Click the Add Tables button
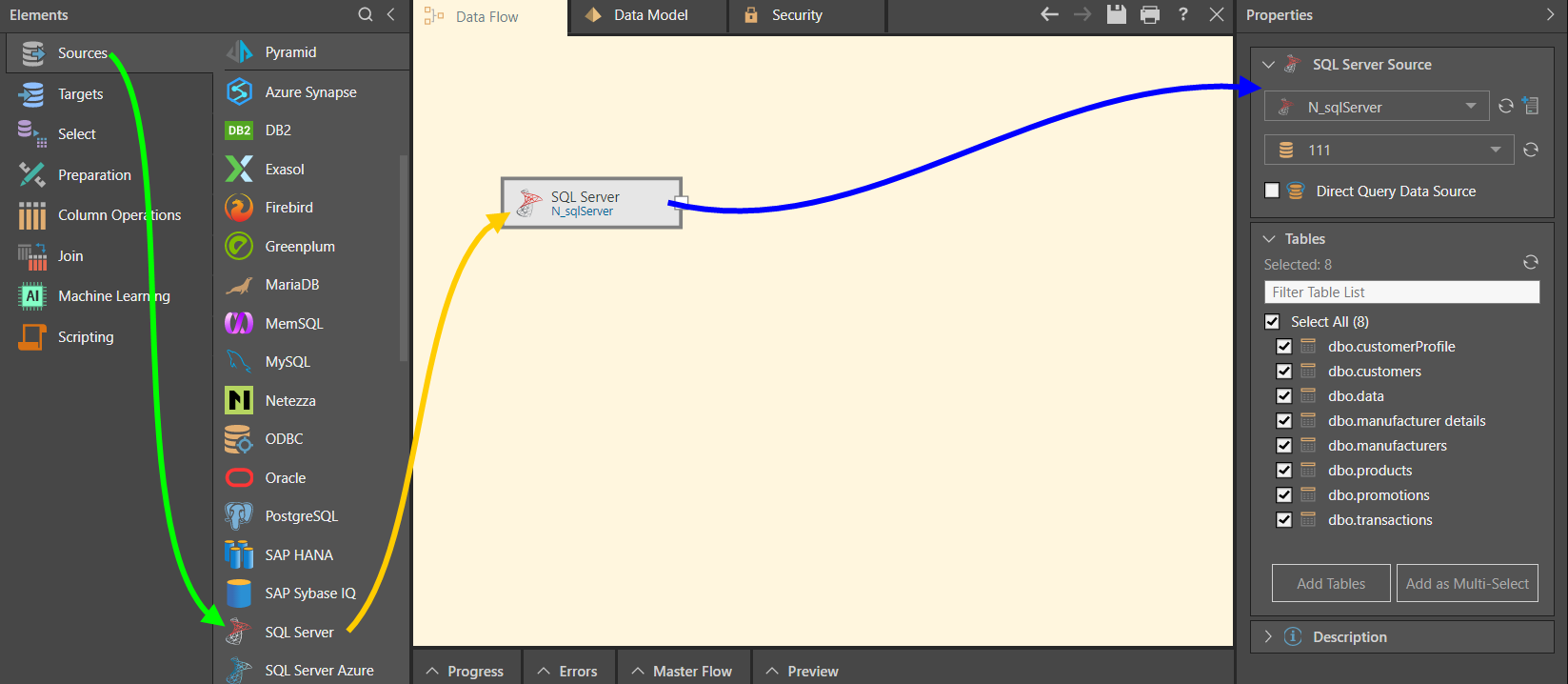Screen dimensions: 1568x684 [x=1331, y=583]
